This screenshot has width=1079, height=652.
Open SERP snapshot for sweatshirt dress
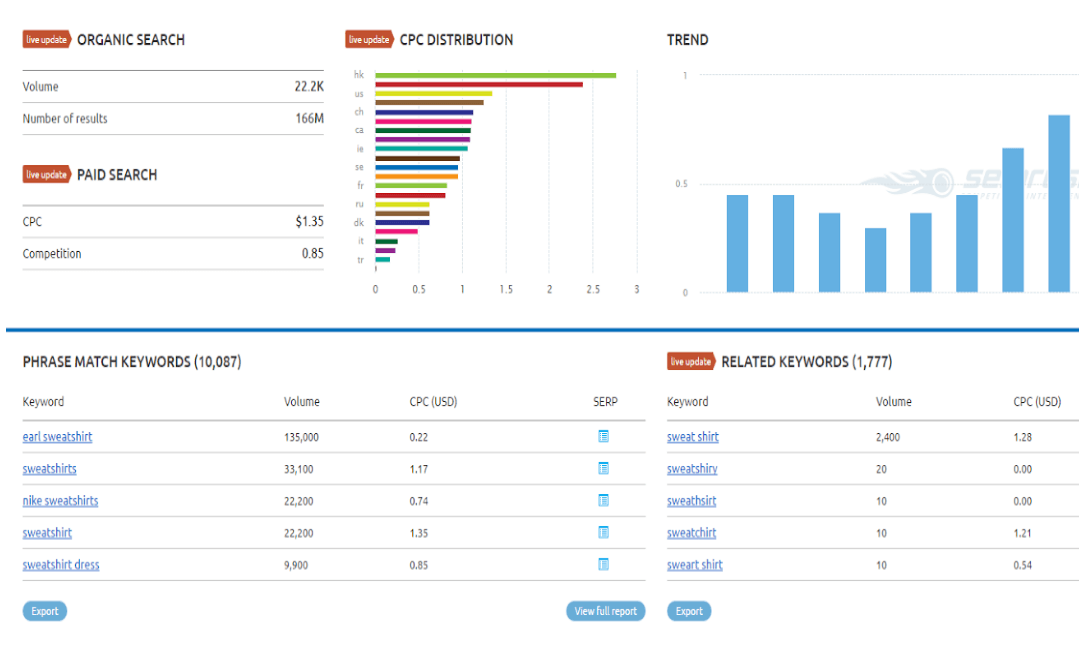pyautogui.click(x=603, y=565)
